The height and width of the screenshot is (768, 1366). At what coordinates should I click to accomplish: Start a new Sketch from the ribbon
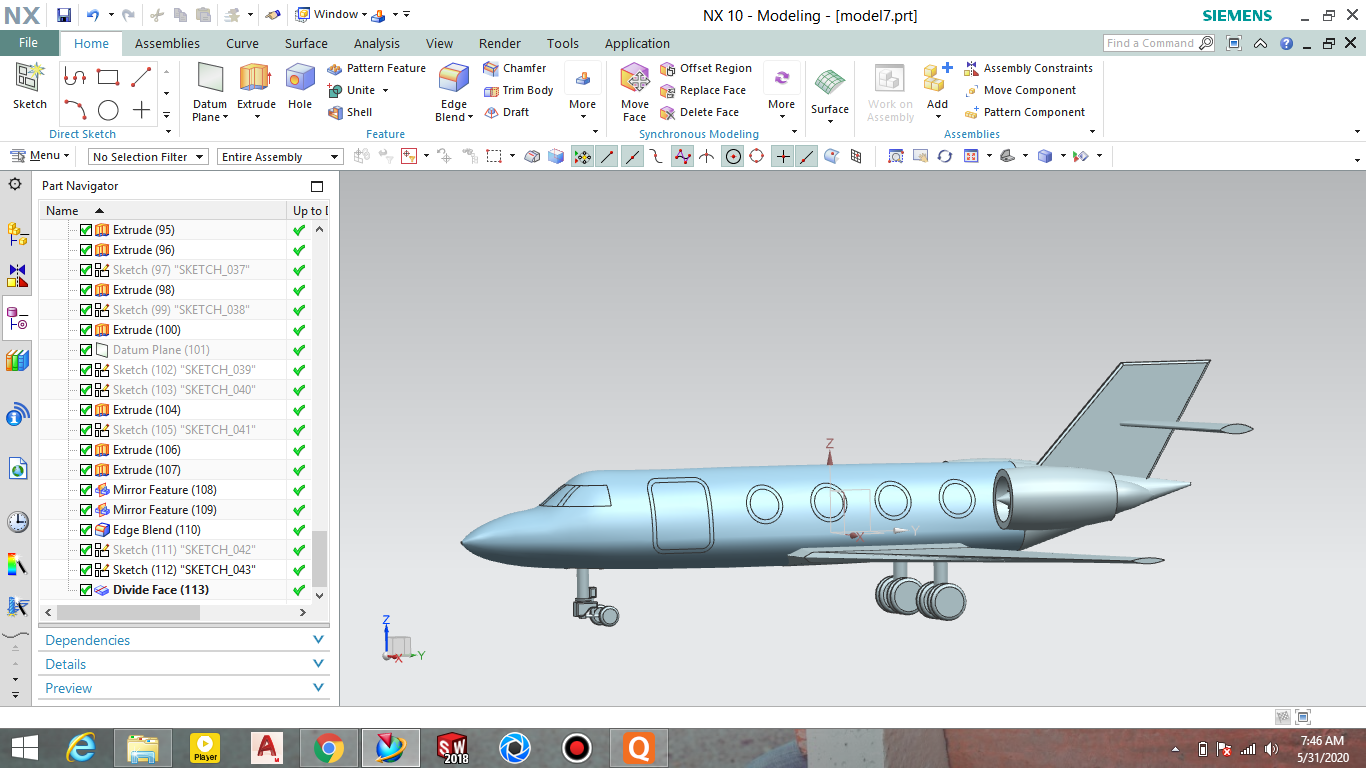[30, 86]
